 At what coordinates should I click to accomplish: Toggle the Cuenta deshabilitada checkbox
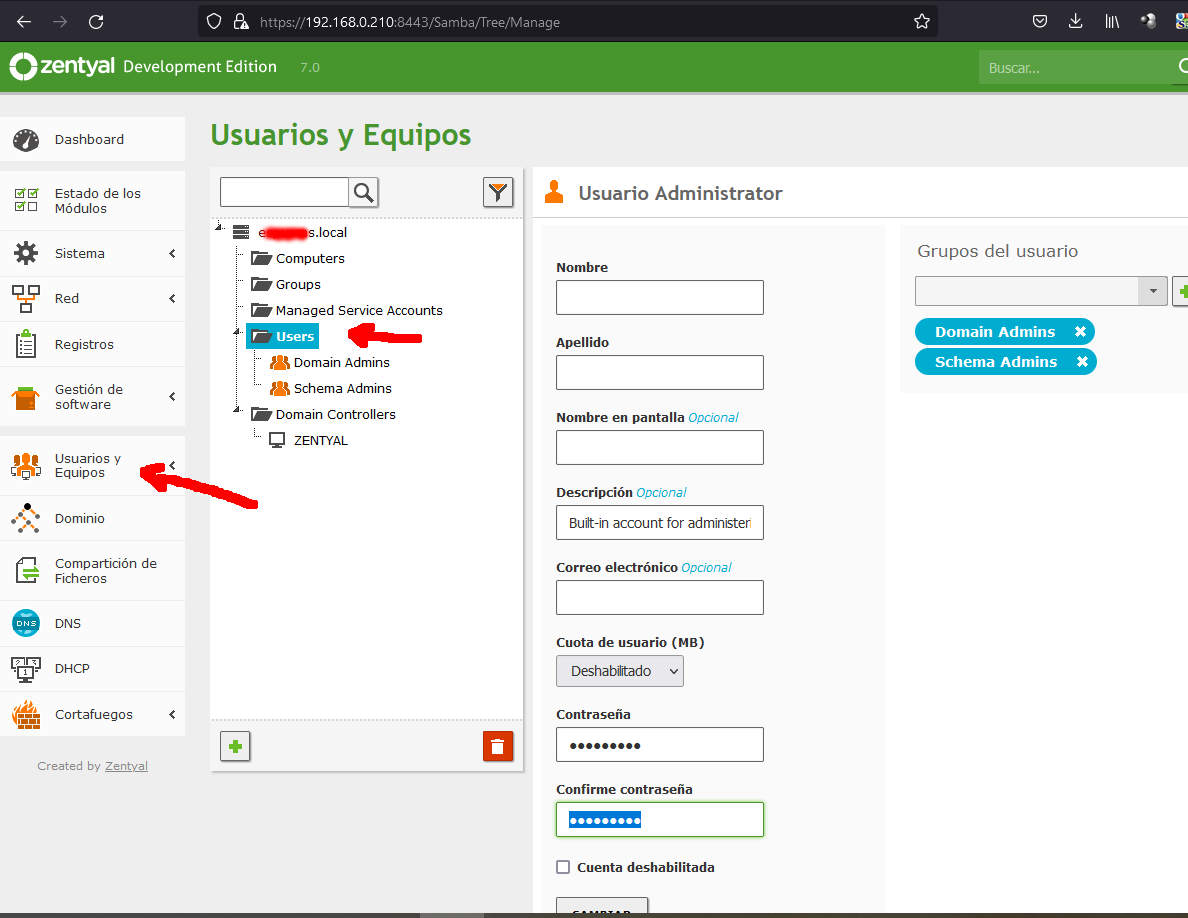click(563, 867)
